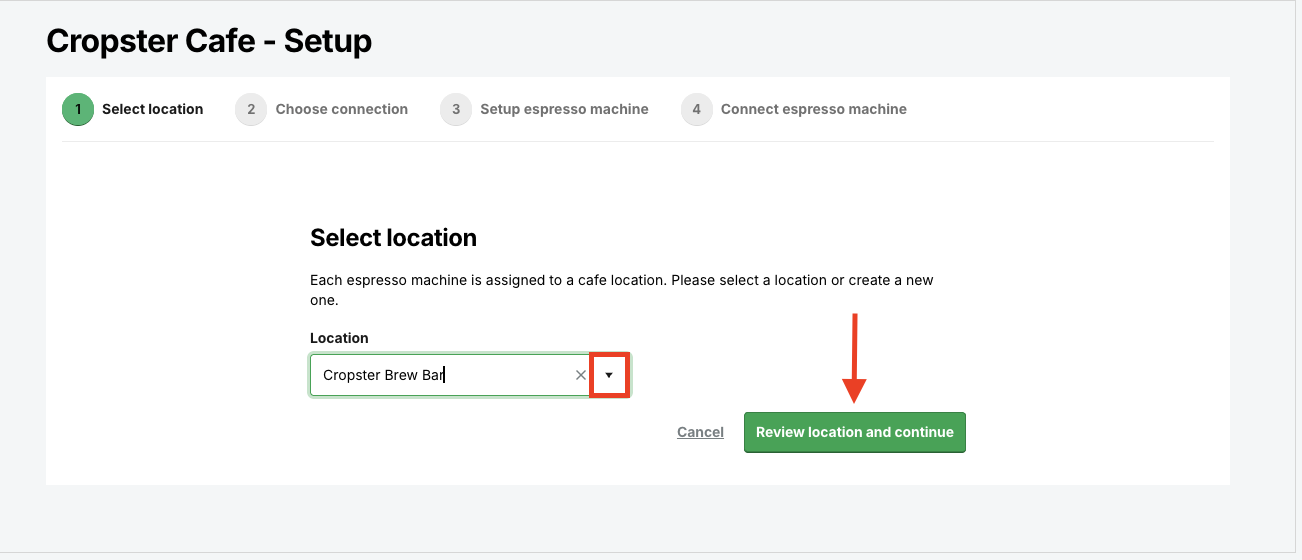Click the green step 1 circle
Screen dimensions: 1302x560
(x=78, y=109)
